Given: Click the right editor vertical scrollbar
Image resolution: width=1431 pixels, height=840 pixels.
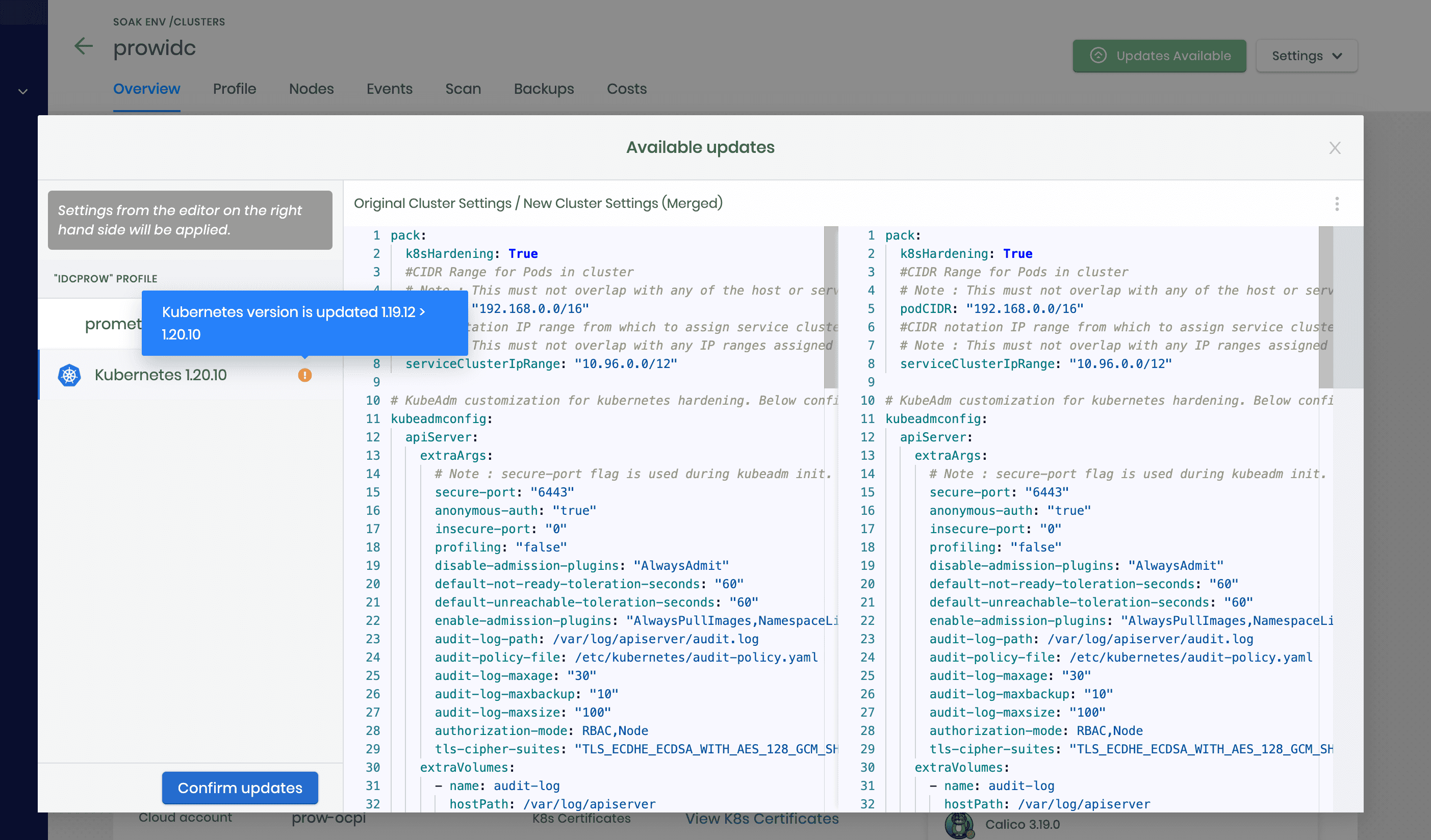Looking at the screenshot, I should 1326,307.
